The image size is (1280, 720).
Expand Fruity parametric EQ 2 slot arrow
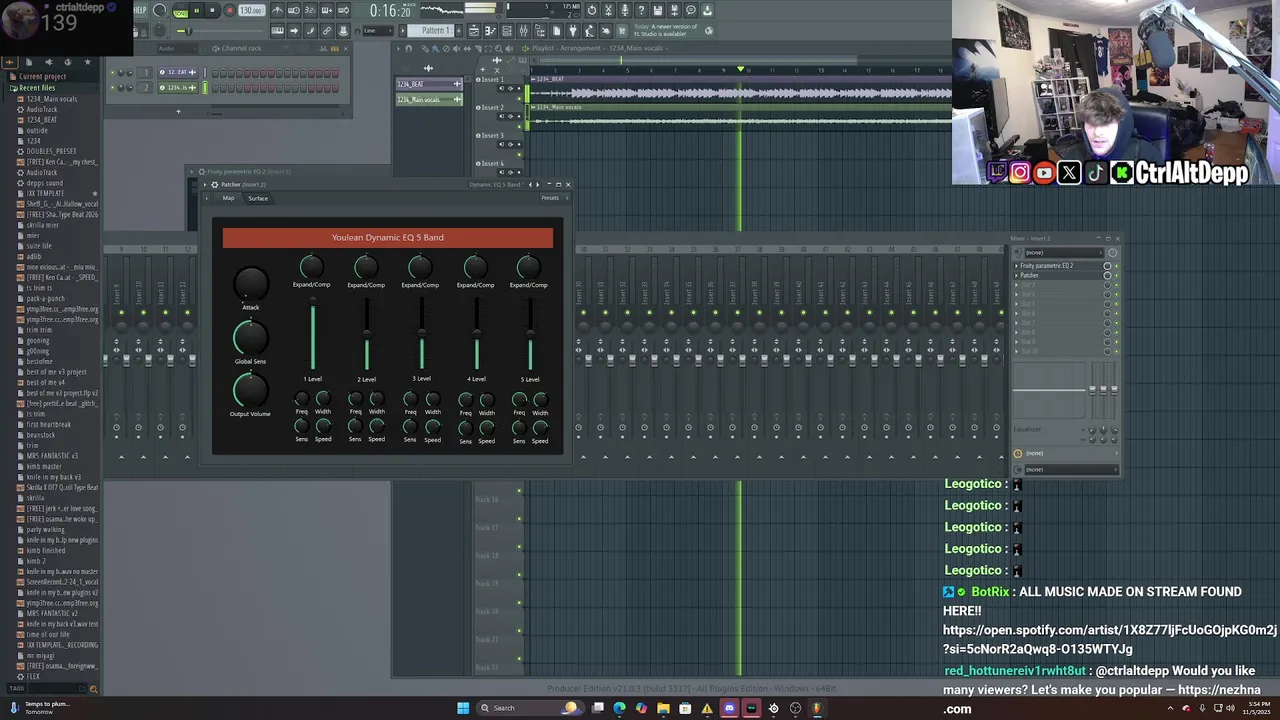click(1016, 266)
